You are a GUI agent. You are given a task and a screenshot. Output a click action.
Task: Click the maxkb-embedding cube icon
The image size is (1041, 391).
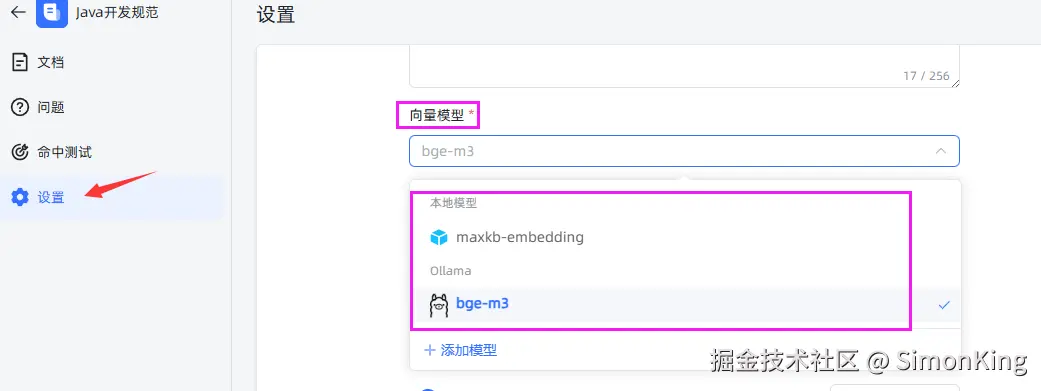pos(439,237)
